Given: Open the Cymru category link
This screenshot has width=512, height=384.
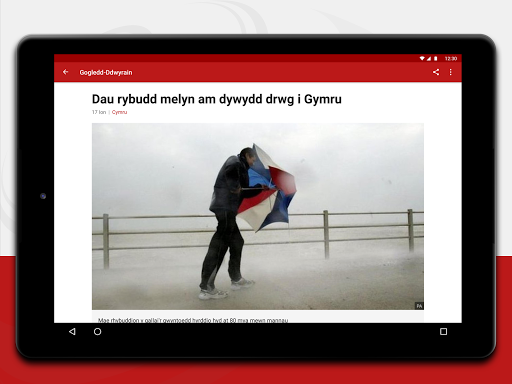Looking at the screenshot, I should (x=119, y=112).
